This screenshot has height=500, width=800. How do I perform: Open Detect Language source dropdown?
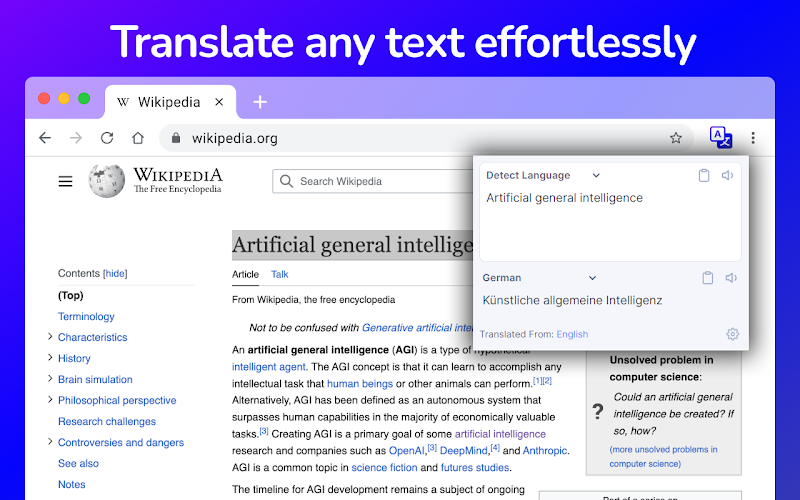click(x=542, y=176)
